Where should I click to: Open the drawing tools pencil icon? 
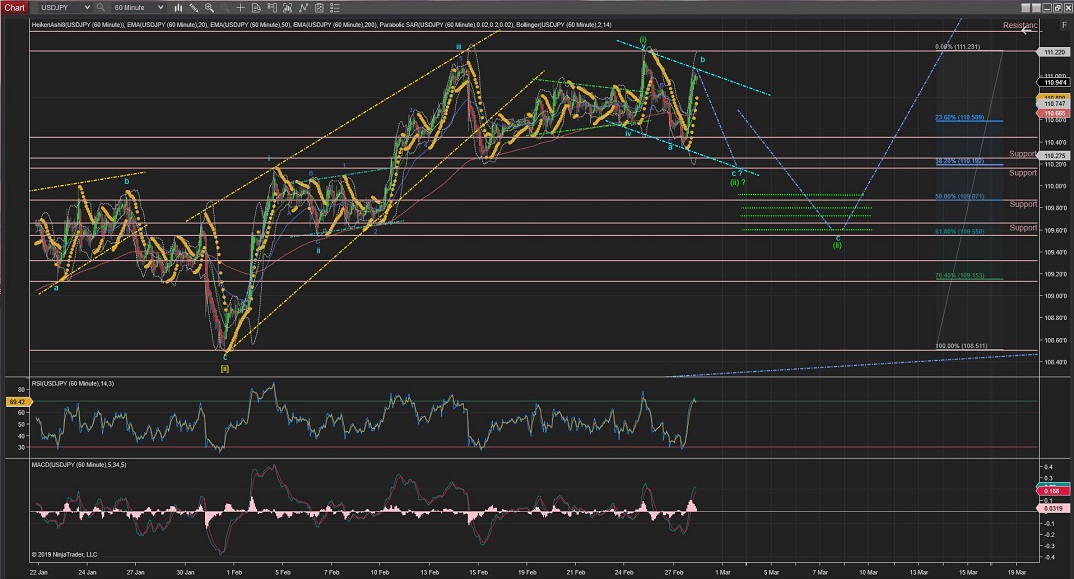(x=193, y=8)
